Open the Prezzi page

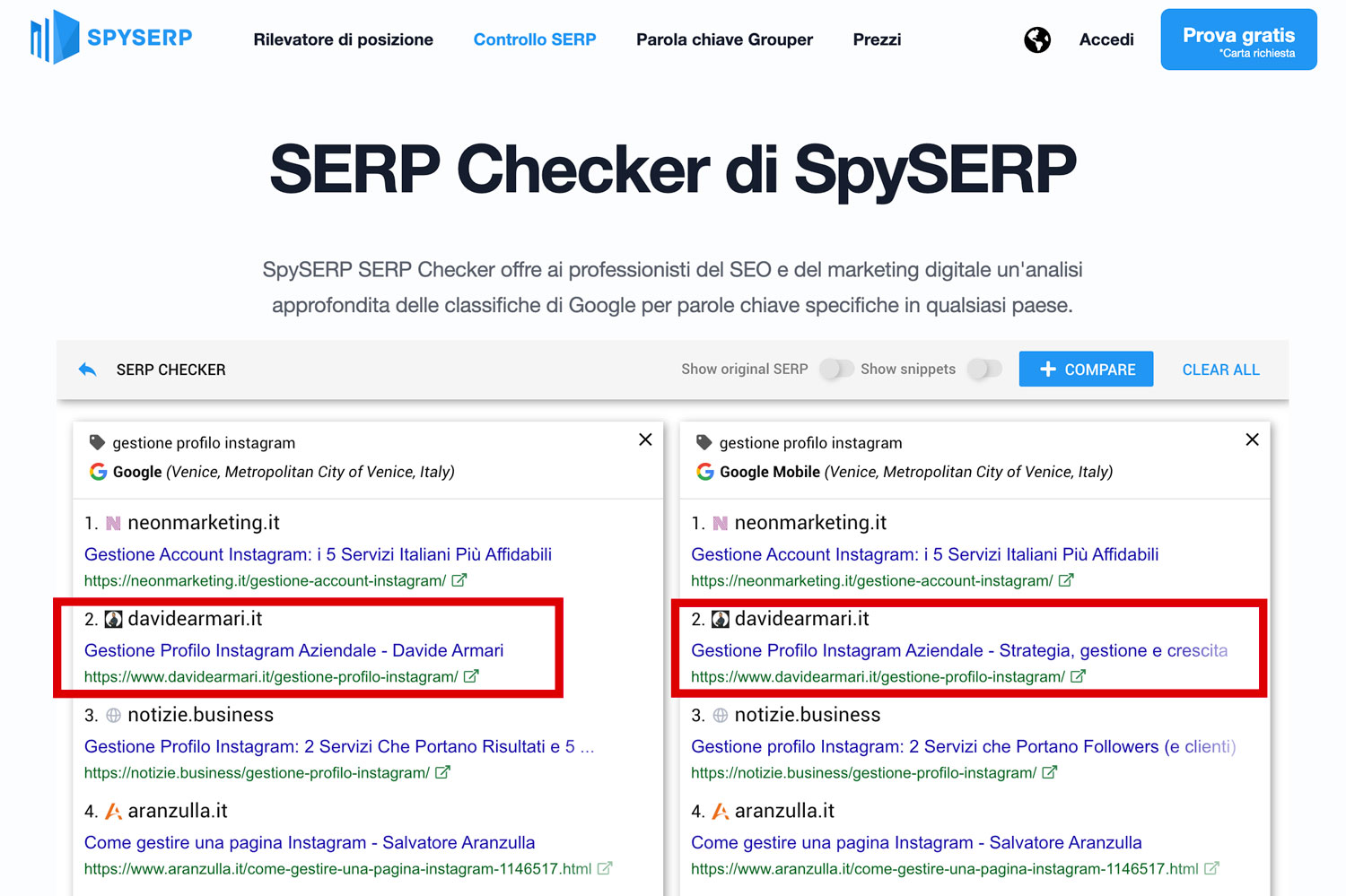[x=877, y=39]
